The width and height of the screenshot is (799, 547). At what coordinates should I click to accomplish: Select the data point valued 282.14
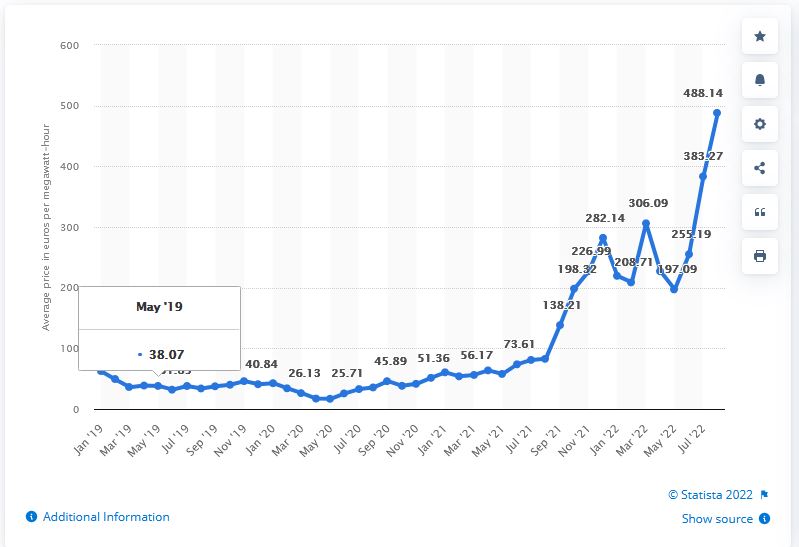(x=603, y=238)
